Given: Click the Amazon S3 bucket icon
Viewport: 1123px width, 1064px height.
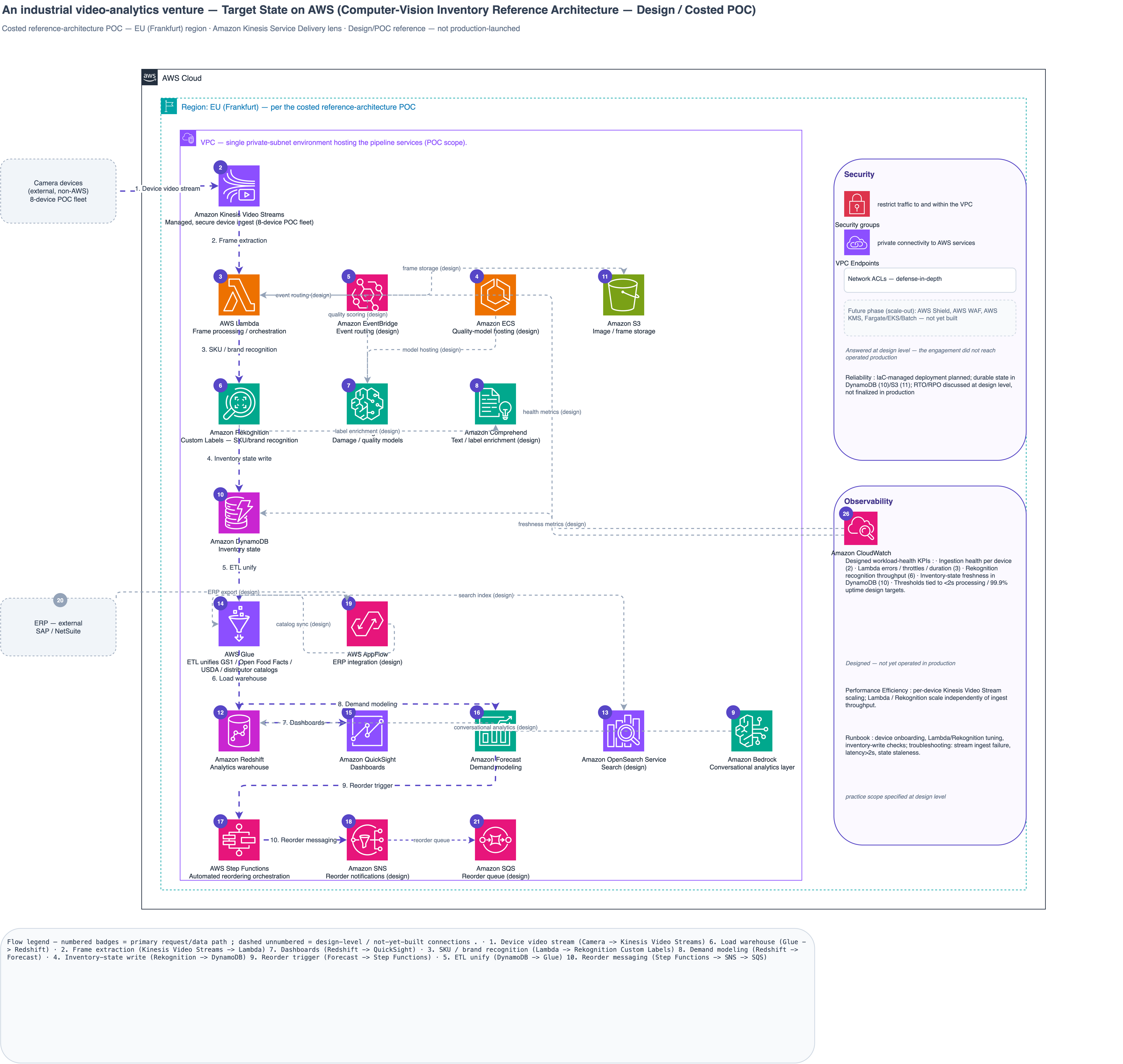Looking at the screenshot, I should 623,294.
